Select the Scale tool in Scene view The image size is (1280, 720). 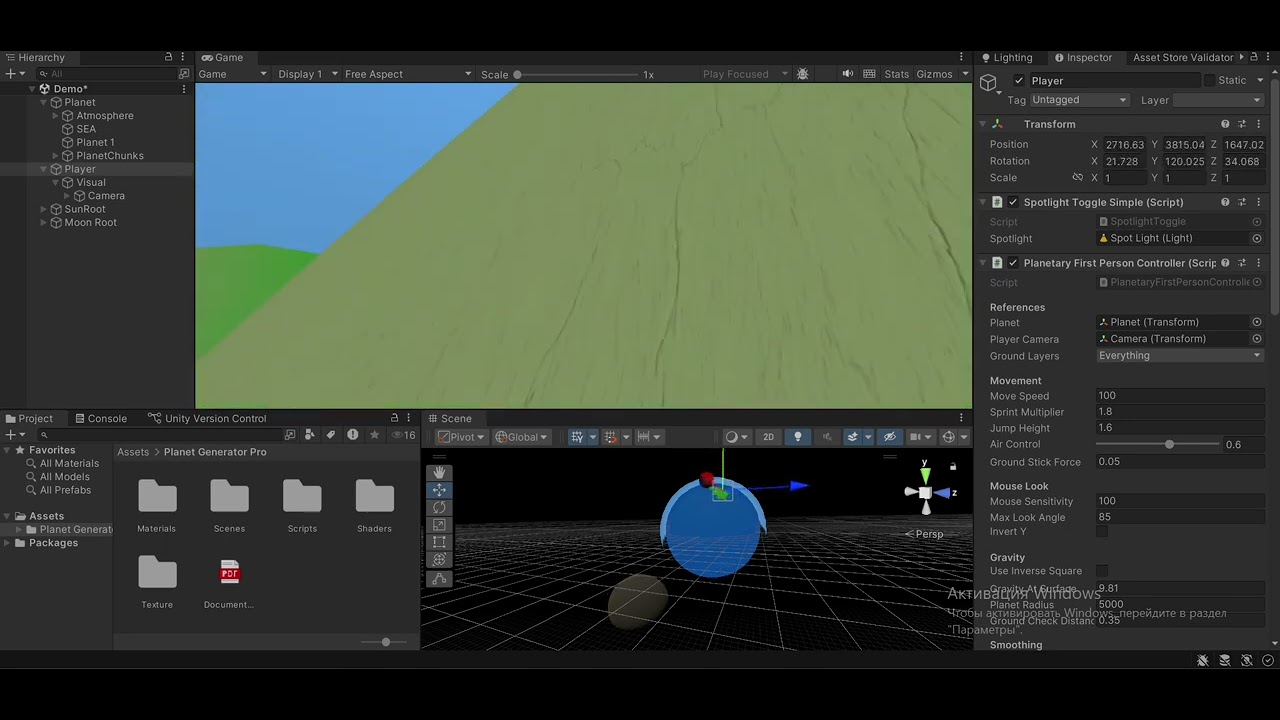(x=439, y=525)
